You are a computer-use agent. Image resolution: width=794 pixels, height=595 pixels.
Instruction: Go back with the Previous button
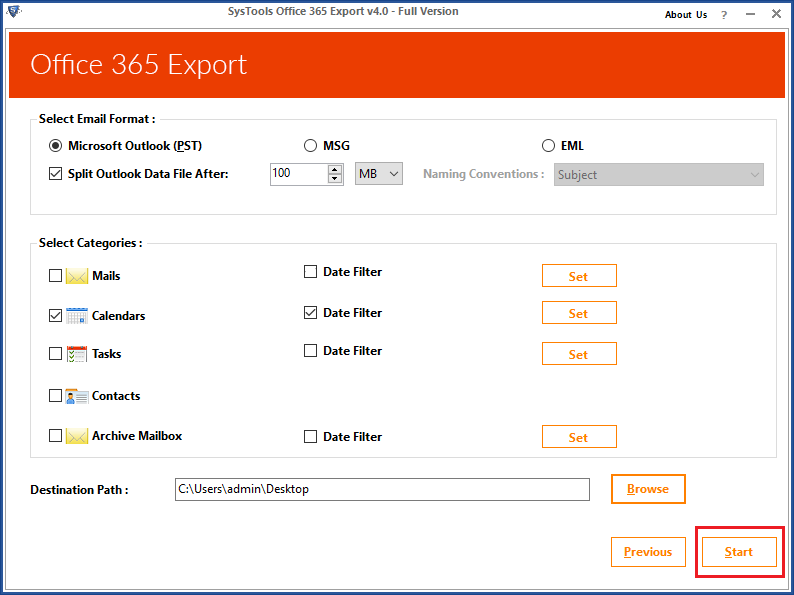[648, 552]
